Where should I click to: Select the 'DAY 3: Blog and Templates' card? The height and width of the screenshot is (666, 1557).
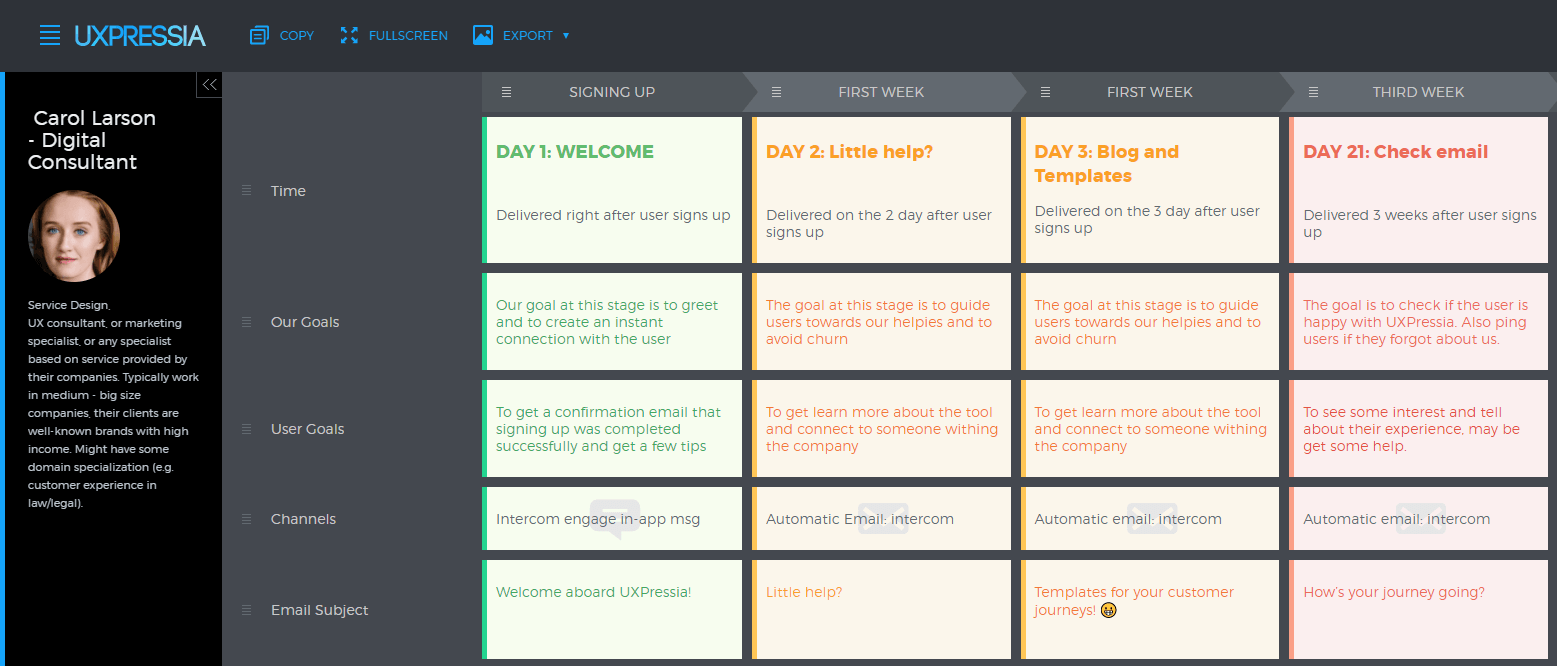(x=1150, y=190)
